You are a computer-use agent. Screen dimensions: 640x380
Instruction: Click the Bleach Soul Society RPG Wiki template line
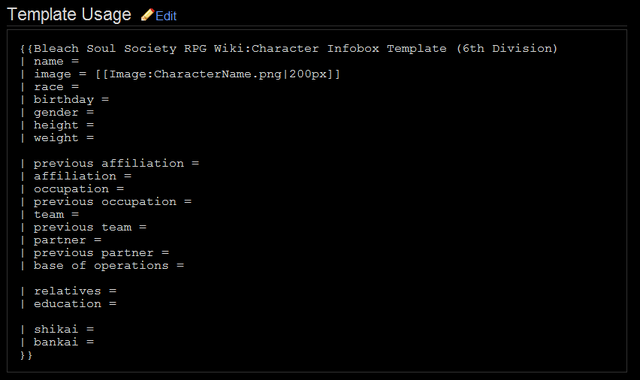tap(289, 49)
